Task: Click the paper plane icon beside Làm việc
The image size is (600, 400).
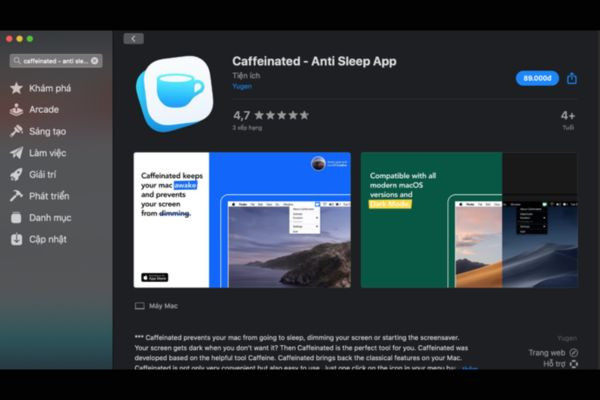Action: coord(16,153)
